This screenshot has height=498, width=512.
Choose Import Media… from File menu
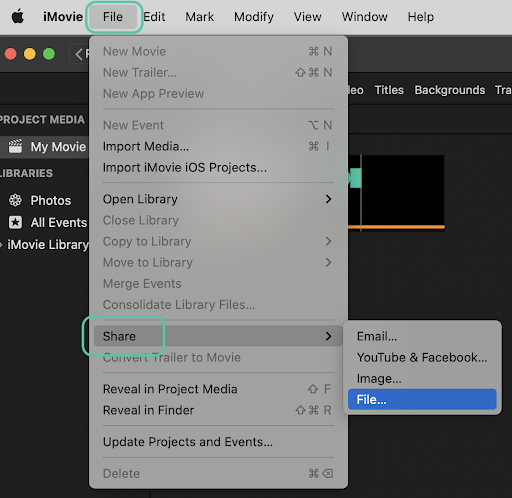click(218, 146)
